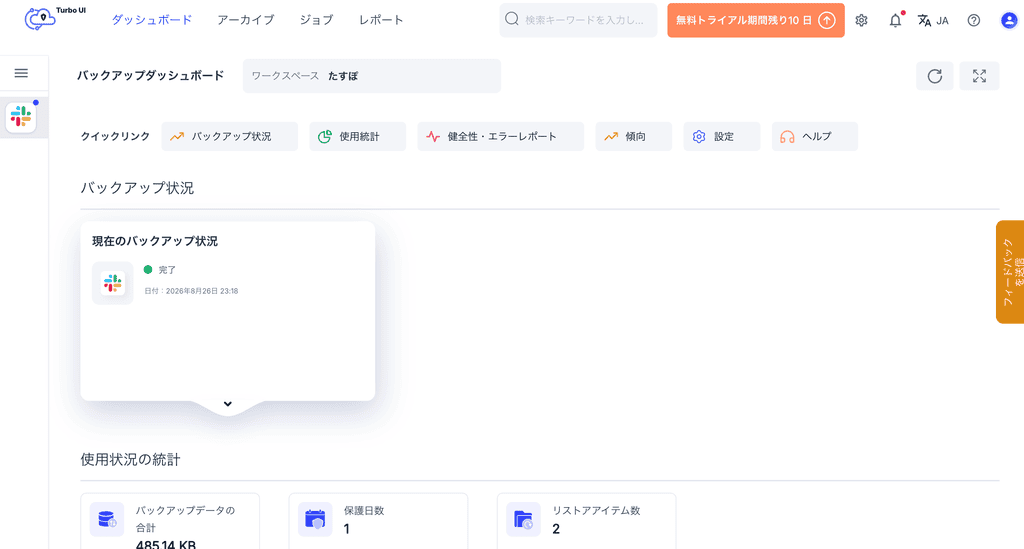Click the search magnifier icon

point(512,19)
